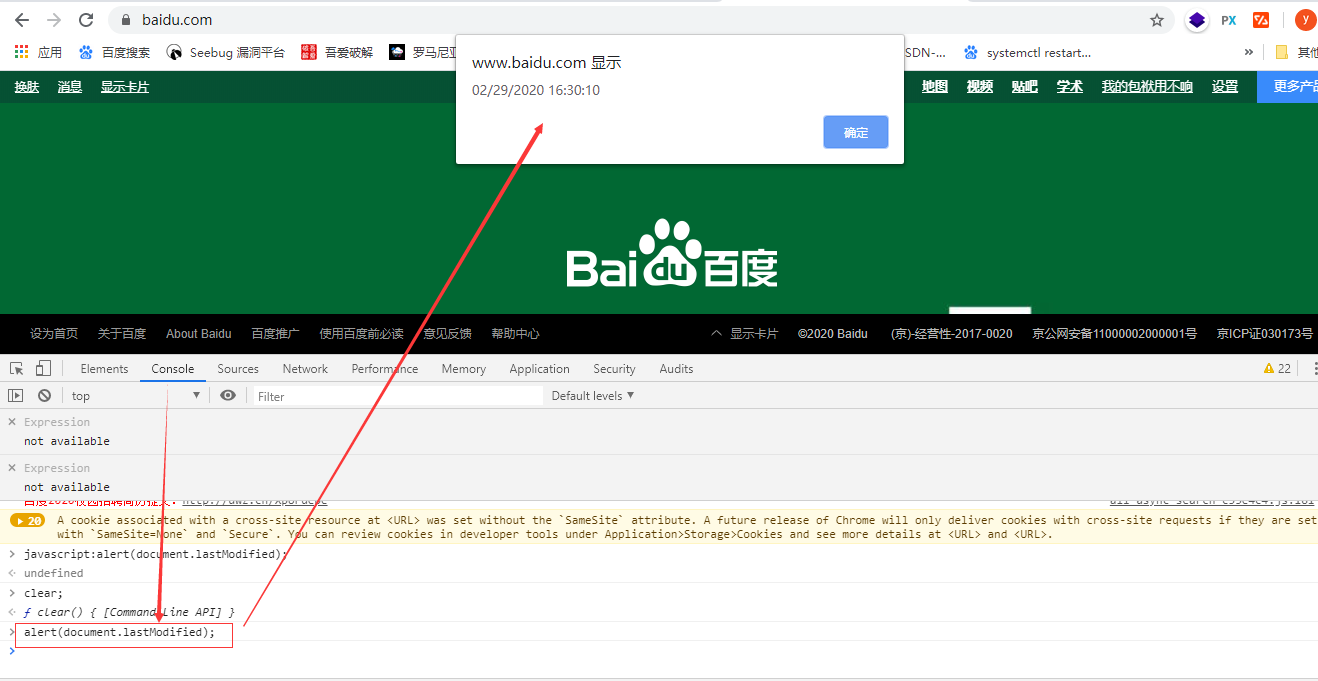The image size is (1318, 681).
Task: Click the Baidu logo
Action: click(672, 254)
